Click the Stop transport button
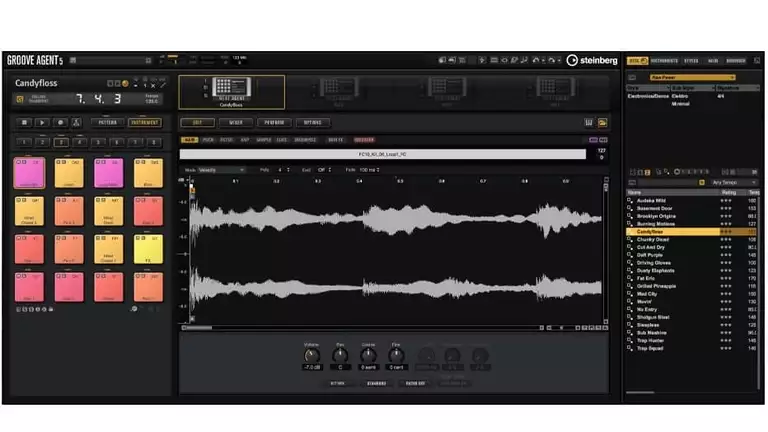Image resolution: width=768 pixels, height=432 pixels. [22, 122]
